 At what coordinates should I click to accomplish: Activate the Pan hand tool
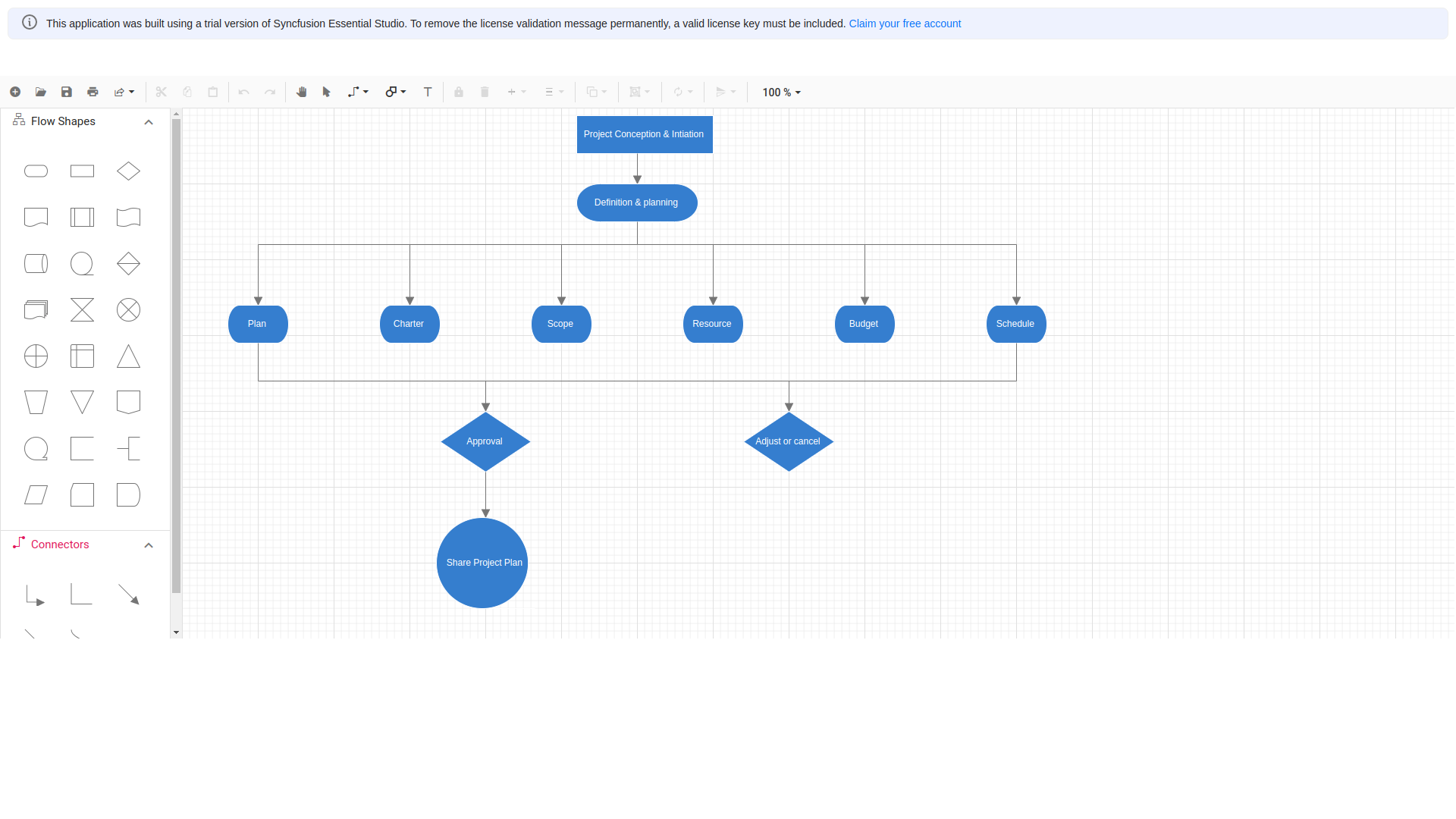pyautogui.click(x=301, y=92)
